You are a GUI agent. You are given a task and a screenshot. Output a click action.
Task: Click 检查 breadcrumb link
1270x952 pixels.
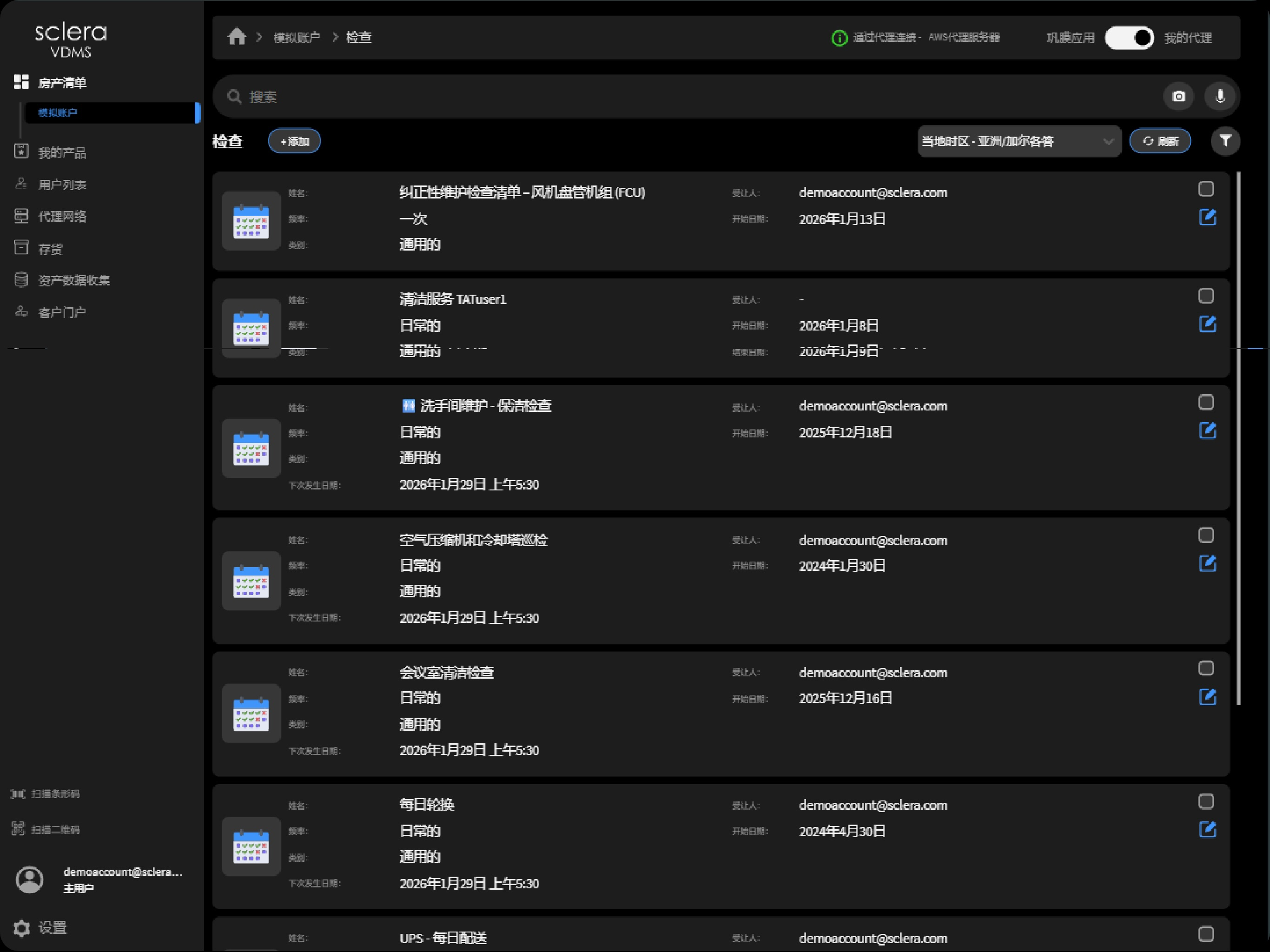pyautogui.click(x=358, y=38)
